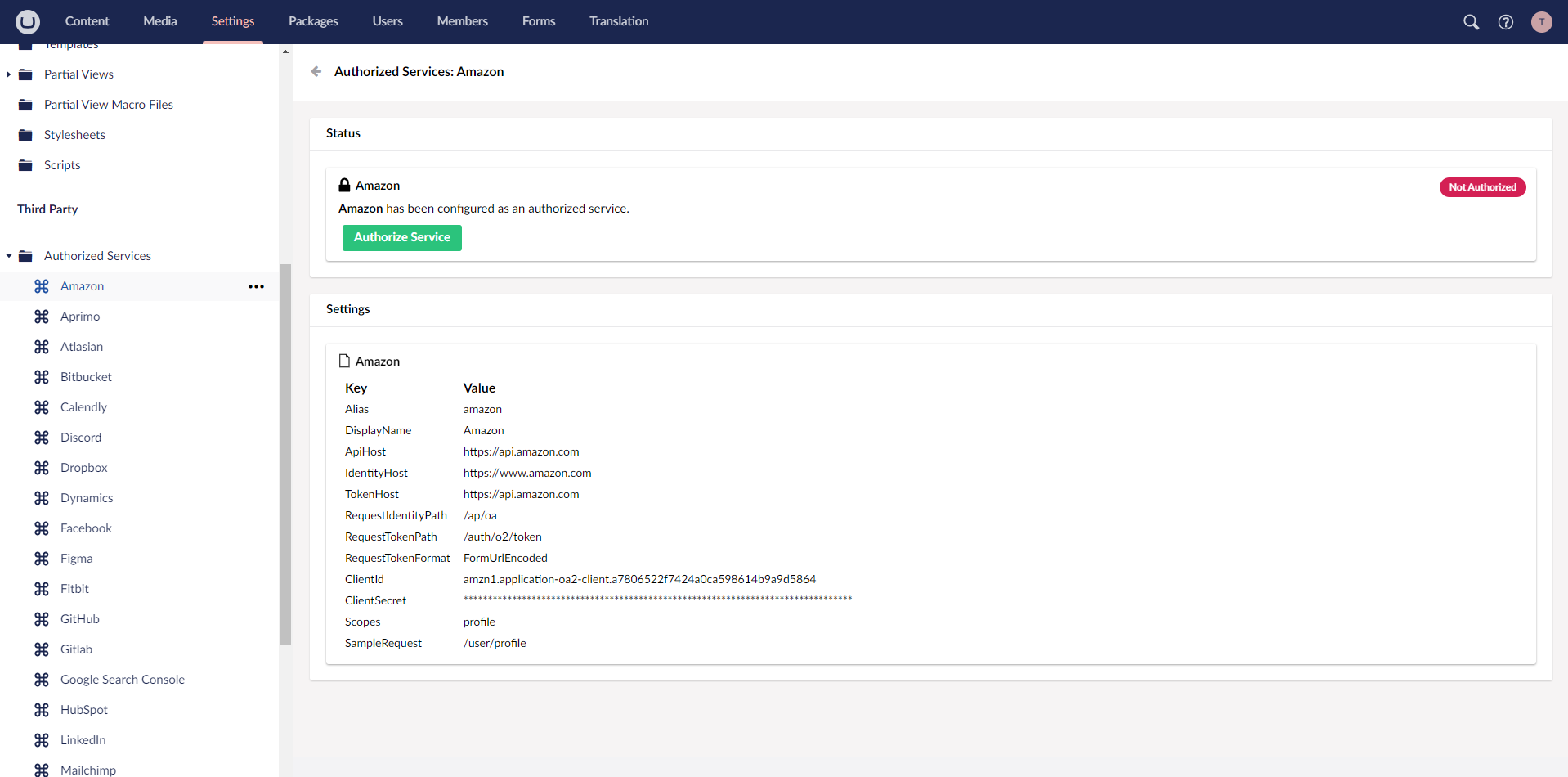This screenshot has width=1568, height=777.
Task: Open Amazon's three-dot actions menu
Action: click(x=256, y=286)
